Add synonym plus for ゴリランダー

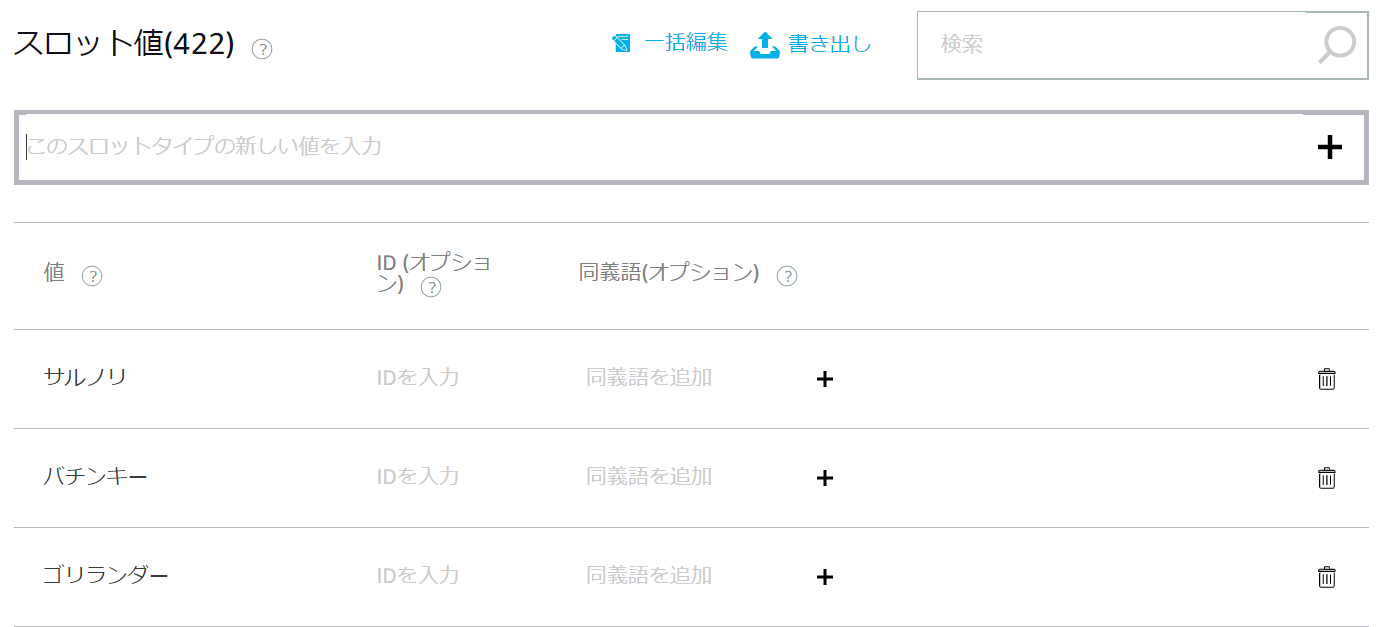[824, 577]
